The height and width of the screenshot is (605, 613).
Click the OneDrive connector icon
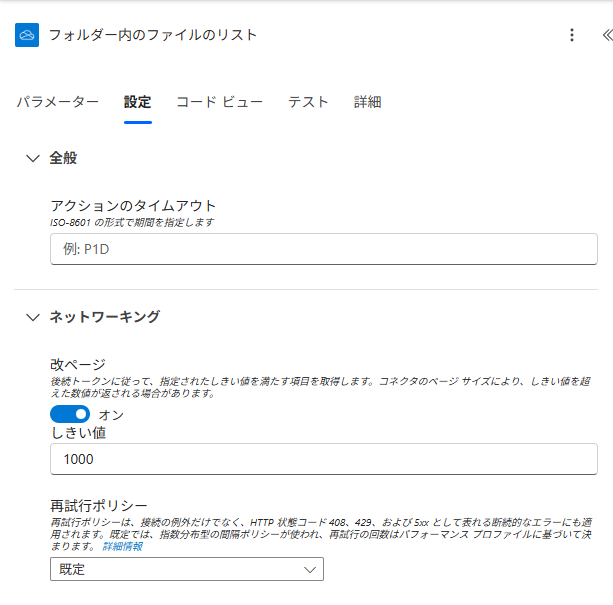point(27,35)
